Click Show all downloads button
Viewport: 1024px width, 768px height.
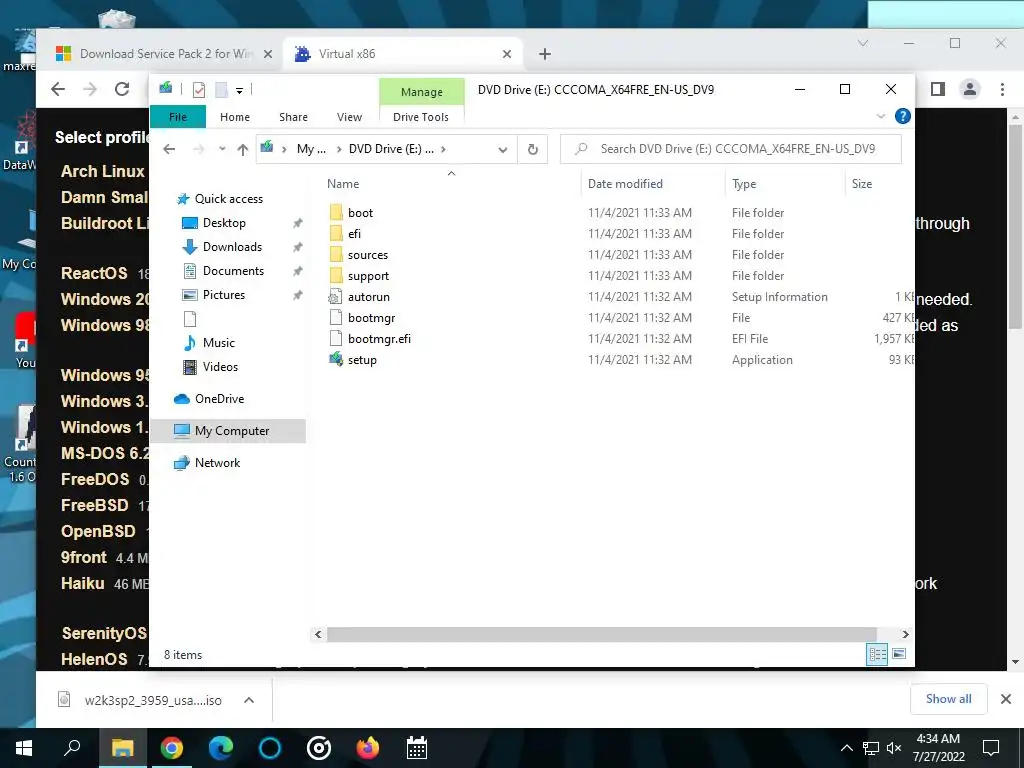(x=948, y=699)
